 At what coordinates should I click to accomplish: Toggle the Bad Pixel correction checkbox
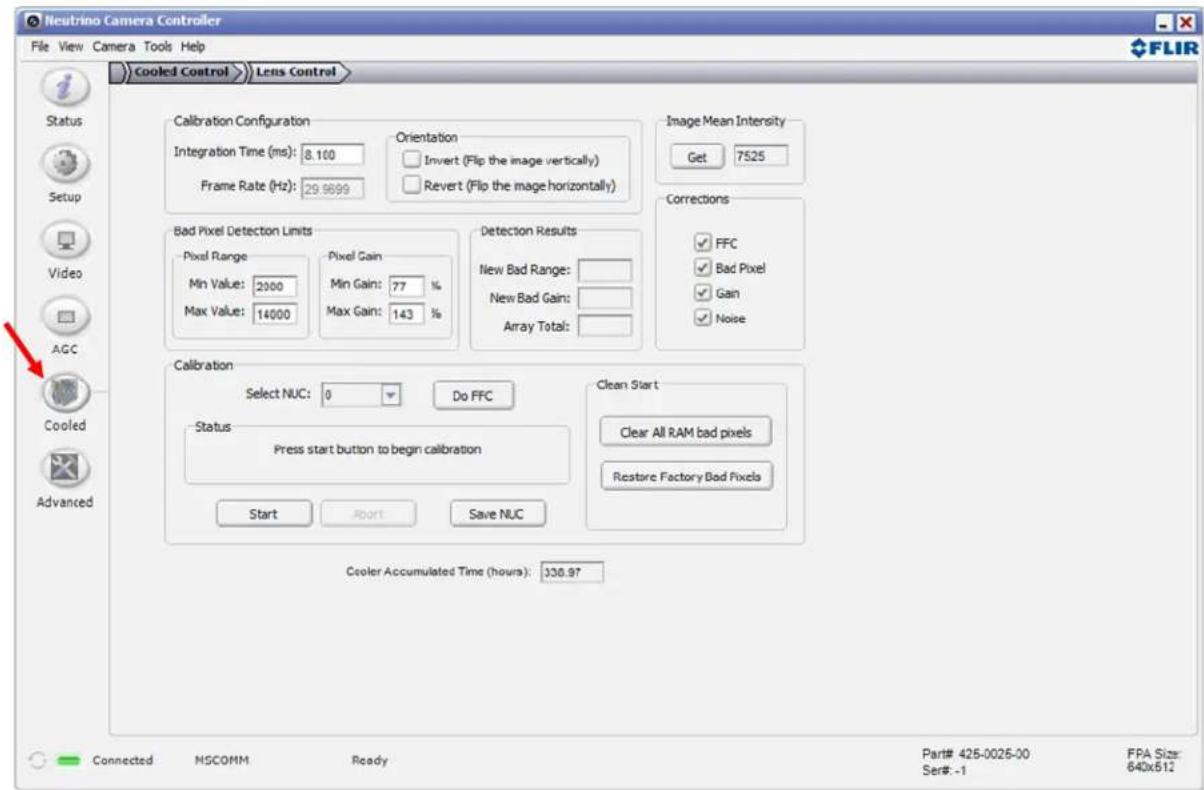(x=701, y=268)
